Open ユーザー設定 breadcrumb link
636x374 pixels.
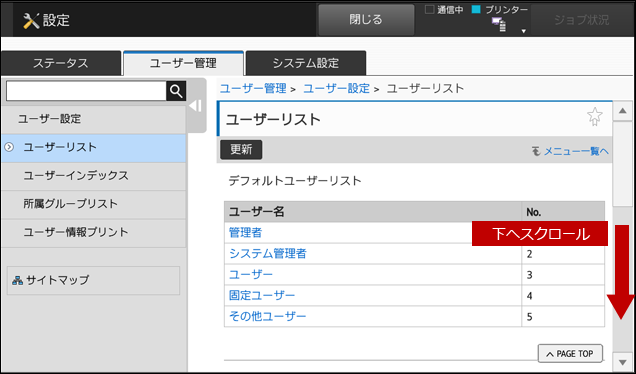coord(336,88)
